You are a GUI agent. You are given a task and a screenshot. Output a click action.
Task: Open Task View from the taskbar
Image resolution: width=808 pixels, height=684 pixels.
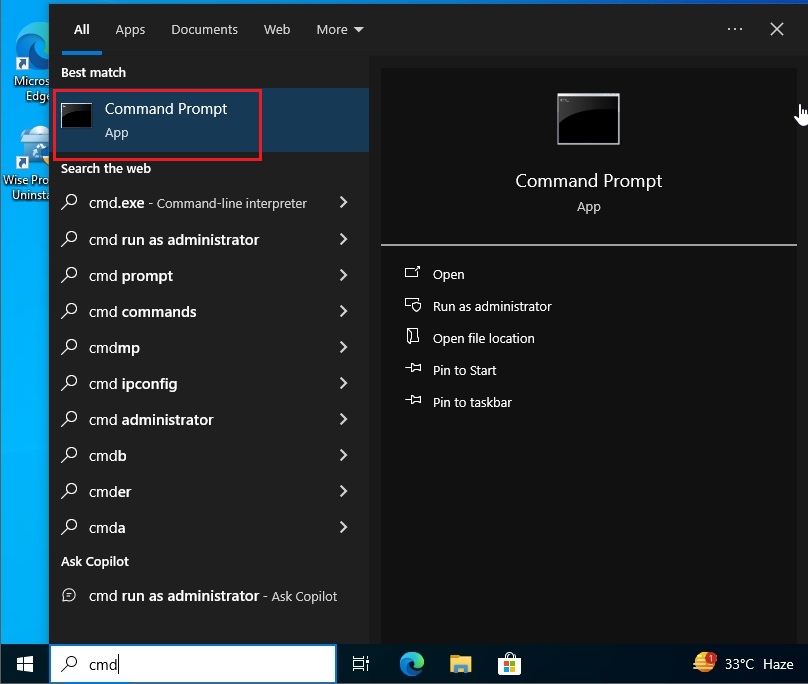[361, 663]
